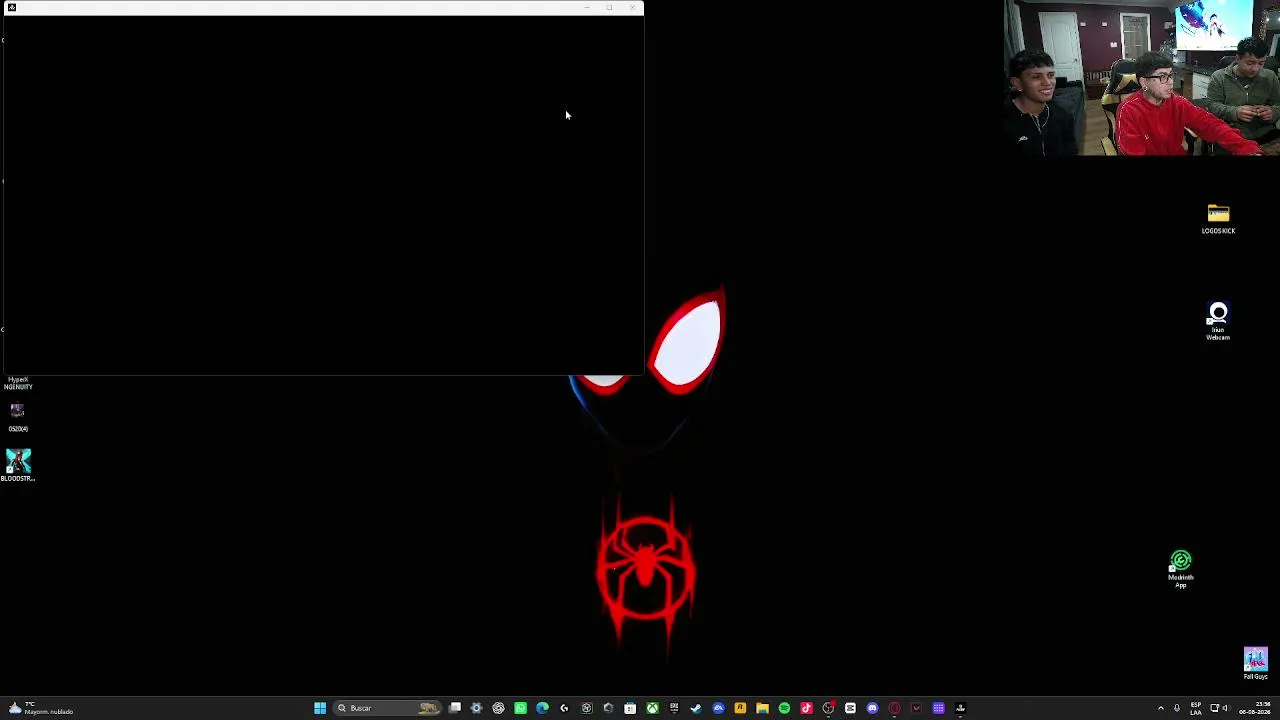Launch ChatGPT from the taskbar

[498, 708]
